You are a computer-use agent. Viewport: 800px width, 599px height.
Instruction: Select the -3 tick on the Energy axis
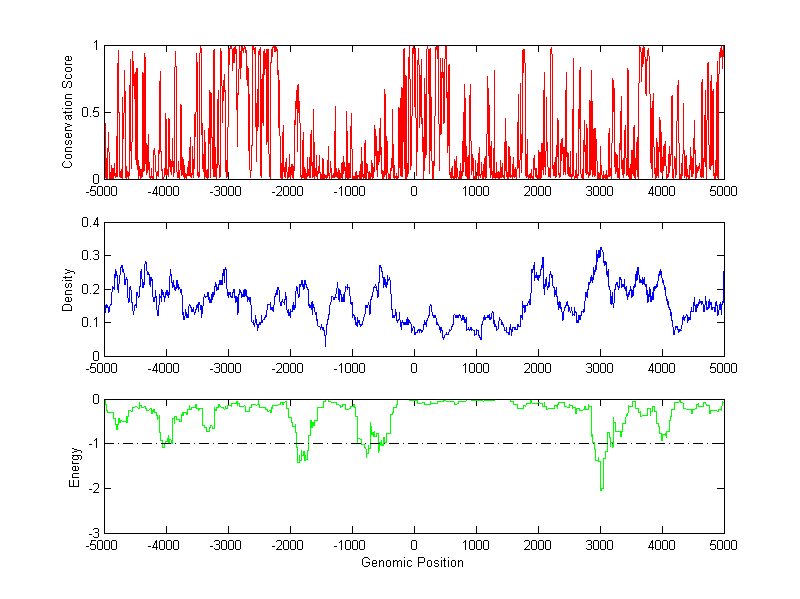[91, 533]
